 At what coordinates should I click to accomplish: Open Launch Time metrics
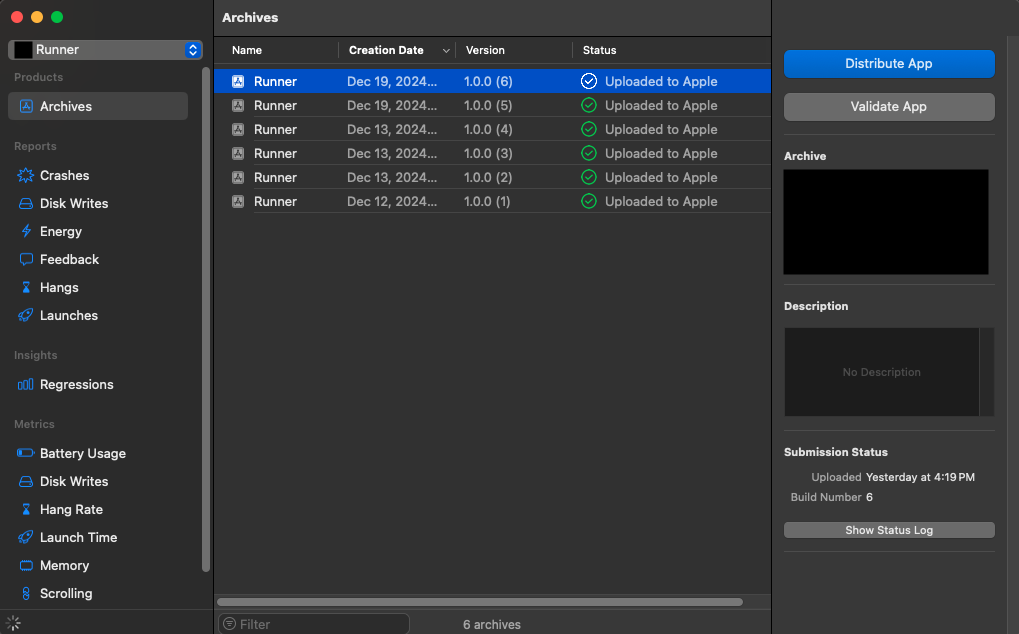[x=79, y=537]
